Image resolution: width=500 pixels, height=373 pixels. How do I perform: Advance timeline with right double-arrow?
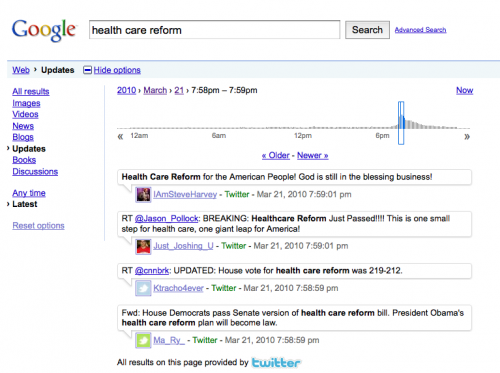(x=467, y=136)
